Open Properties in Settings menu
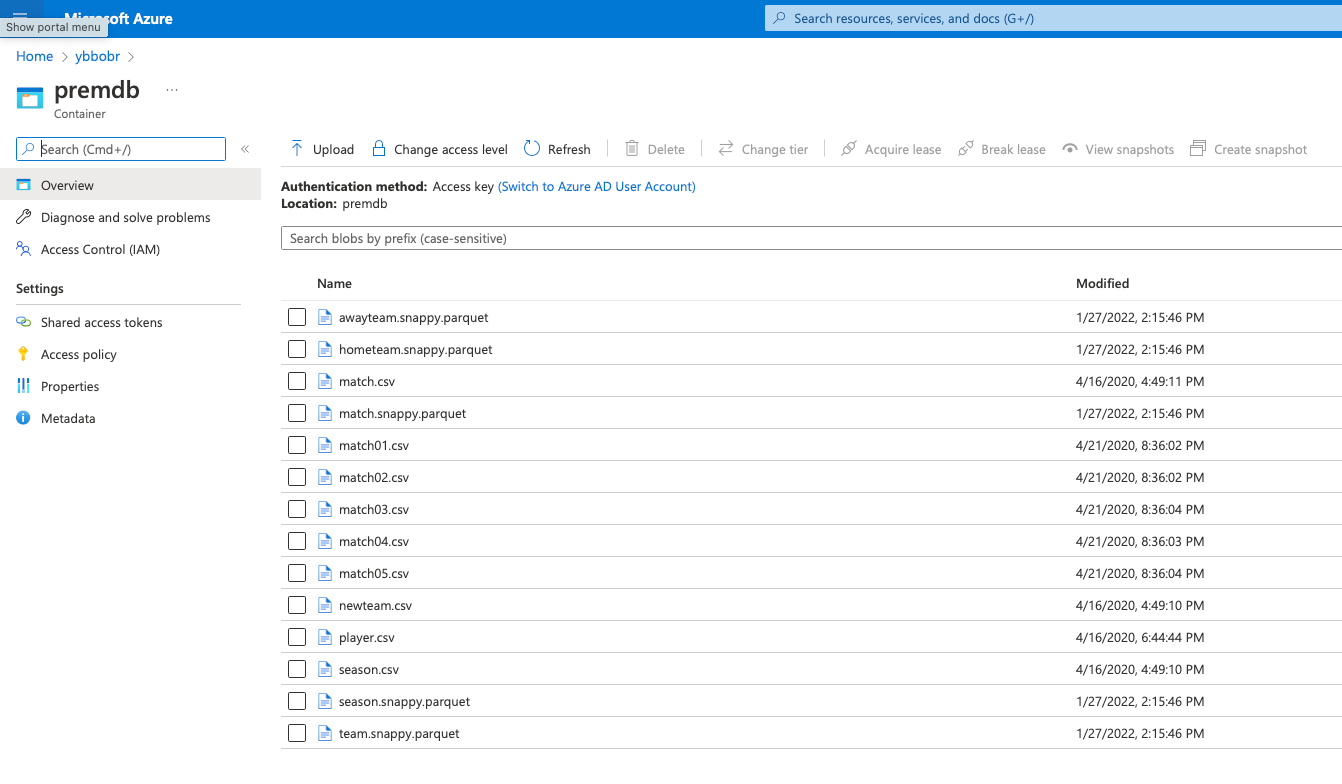 point(70,386)
